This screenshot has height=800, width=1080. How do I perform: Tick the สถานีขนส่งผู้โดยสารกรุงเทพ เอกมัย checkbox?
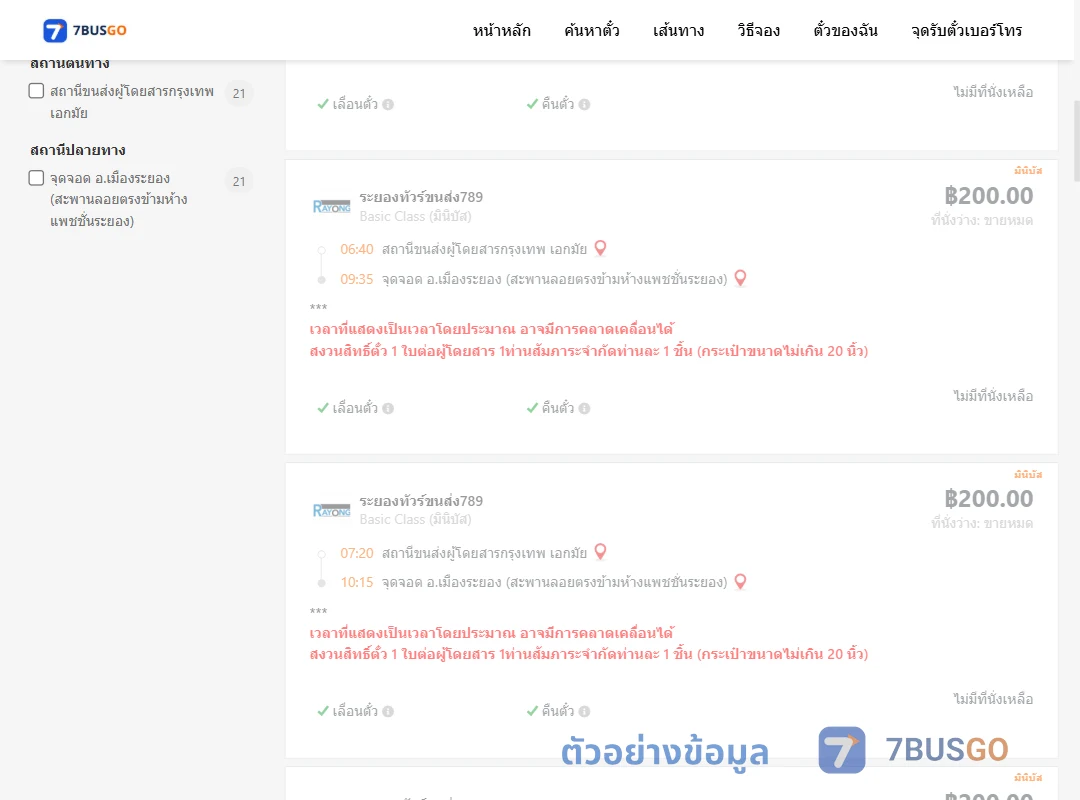pos(37,91)
